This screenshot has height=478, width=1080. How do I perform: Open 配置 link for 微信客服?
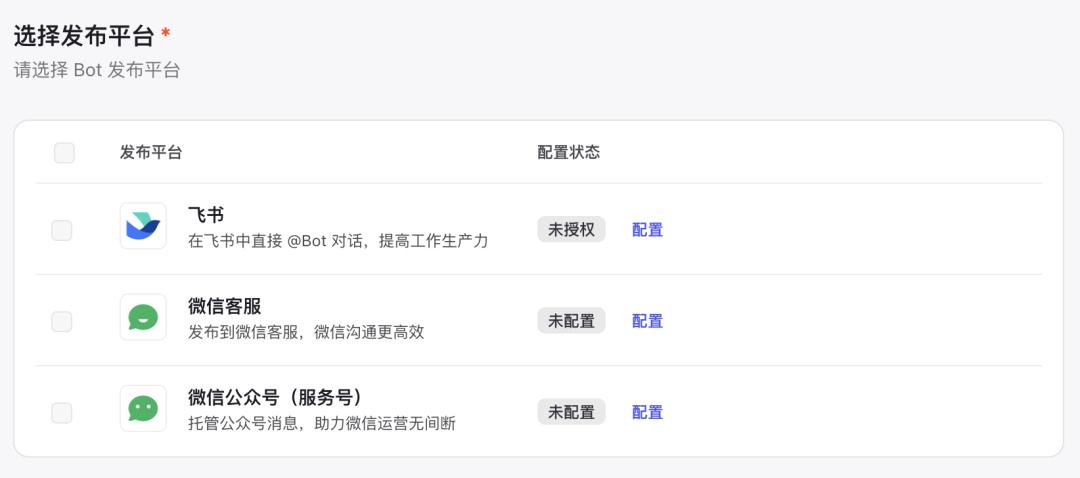coord(647,321)
